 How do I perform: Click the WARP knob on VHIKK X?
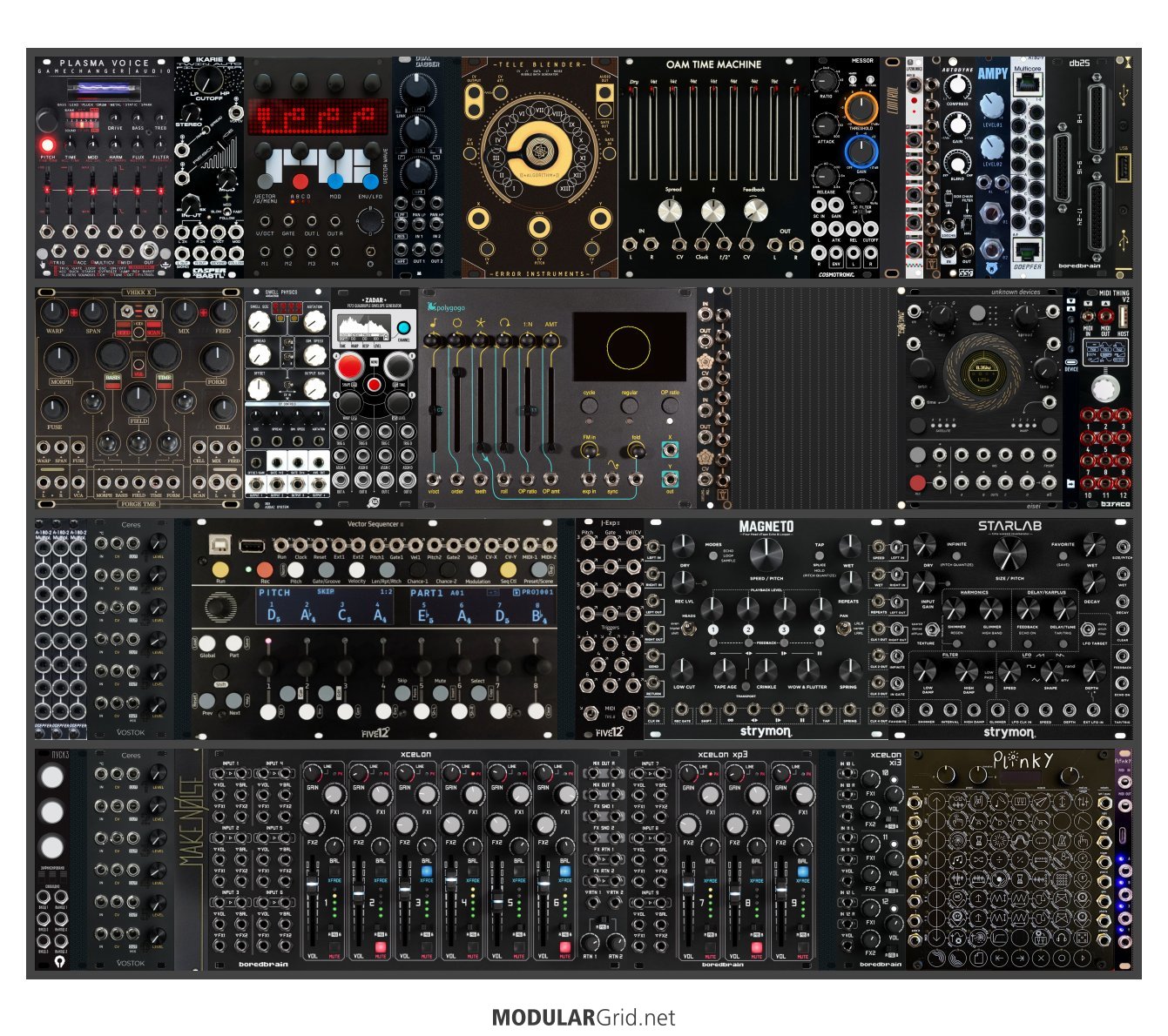click(x=54, y=313)
